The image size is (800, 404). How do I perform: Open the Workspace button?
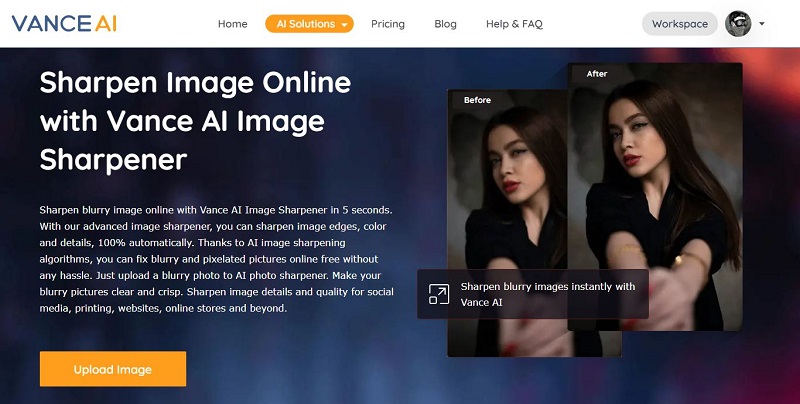click(x=680, y=24)
